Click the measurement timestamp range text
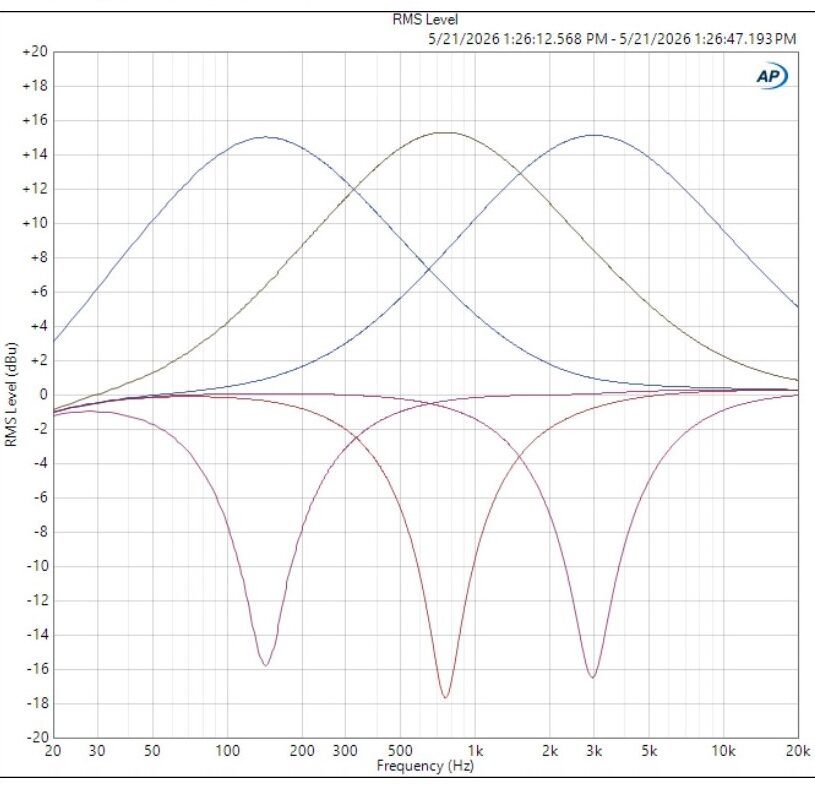The width and height of the screenshot is (815, 794). point(612,39)
